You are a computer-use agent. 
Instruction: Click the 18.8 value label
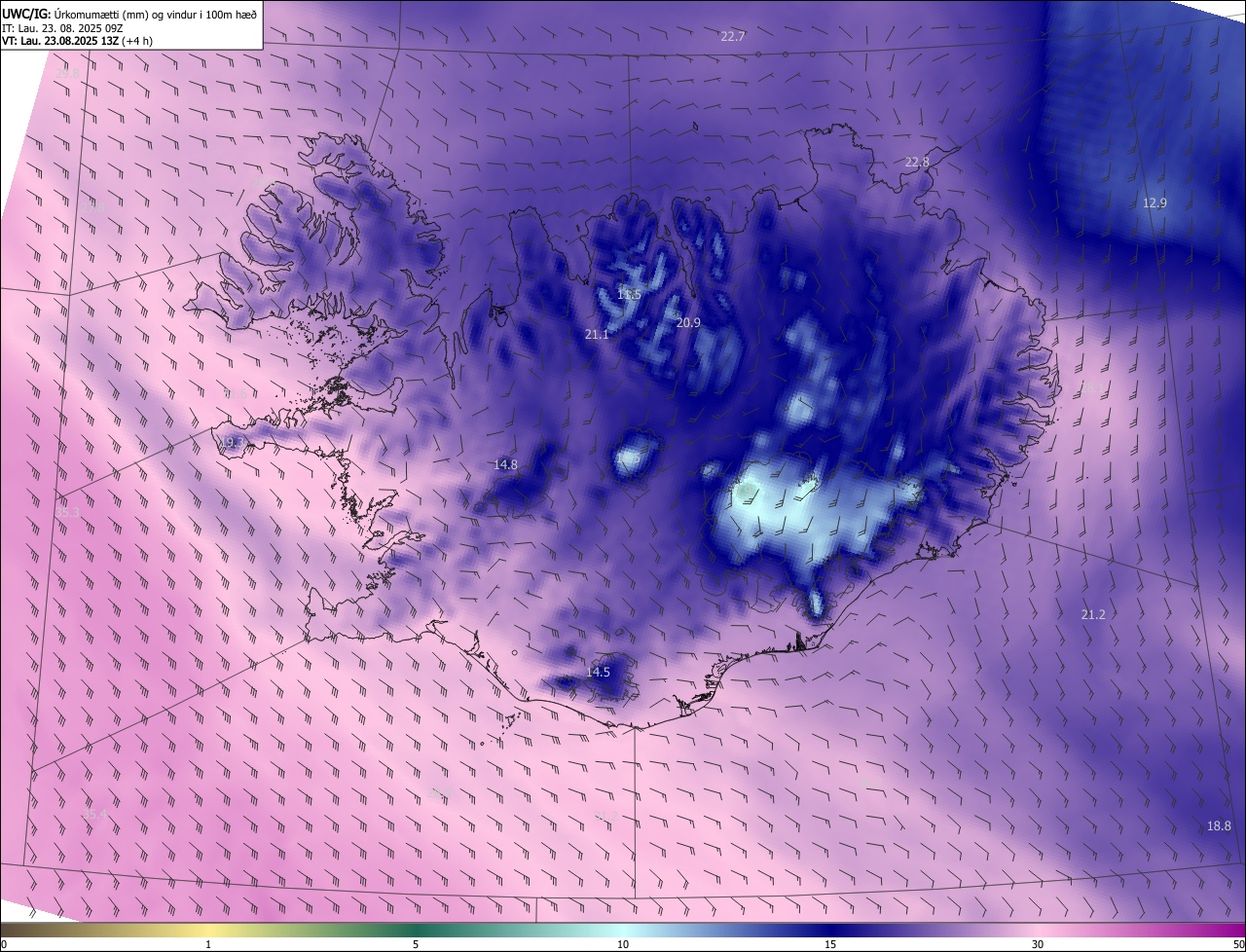pos(1219,826)
